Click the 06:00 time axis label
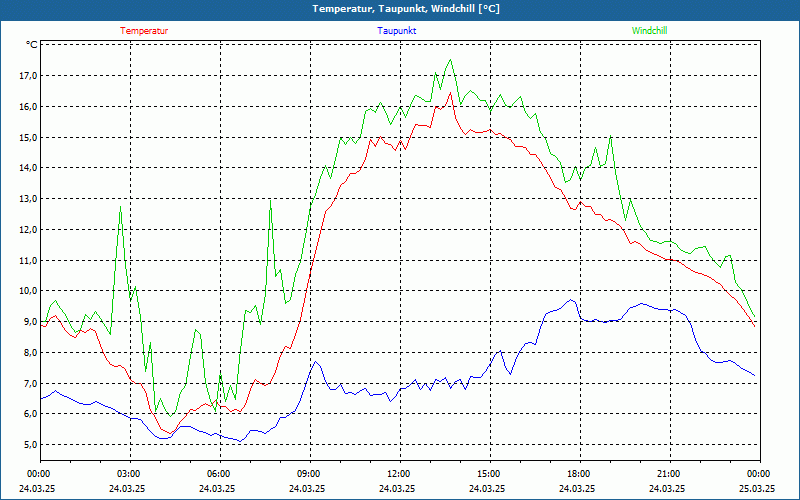 pos(218,473)
